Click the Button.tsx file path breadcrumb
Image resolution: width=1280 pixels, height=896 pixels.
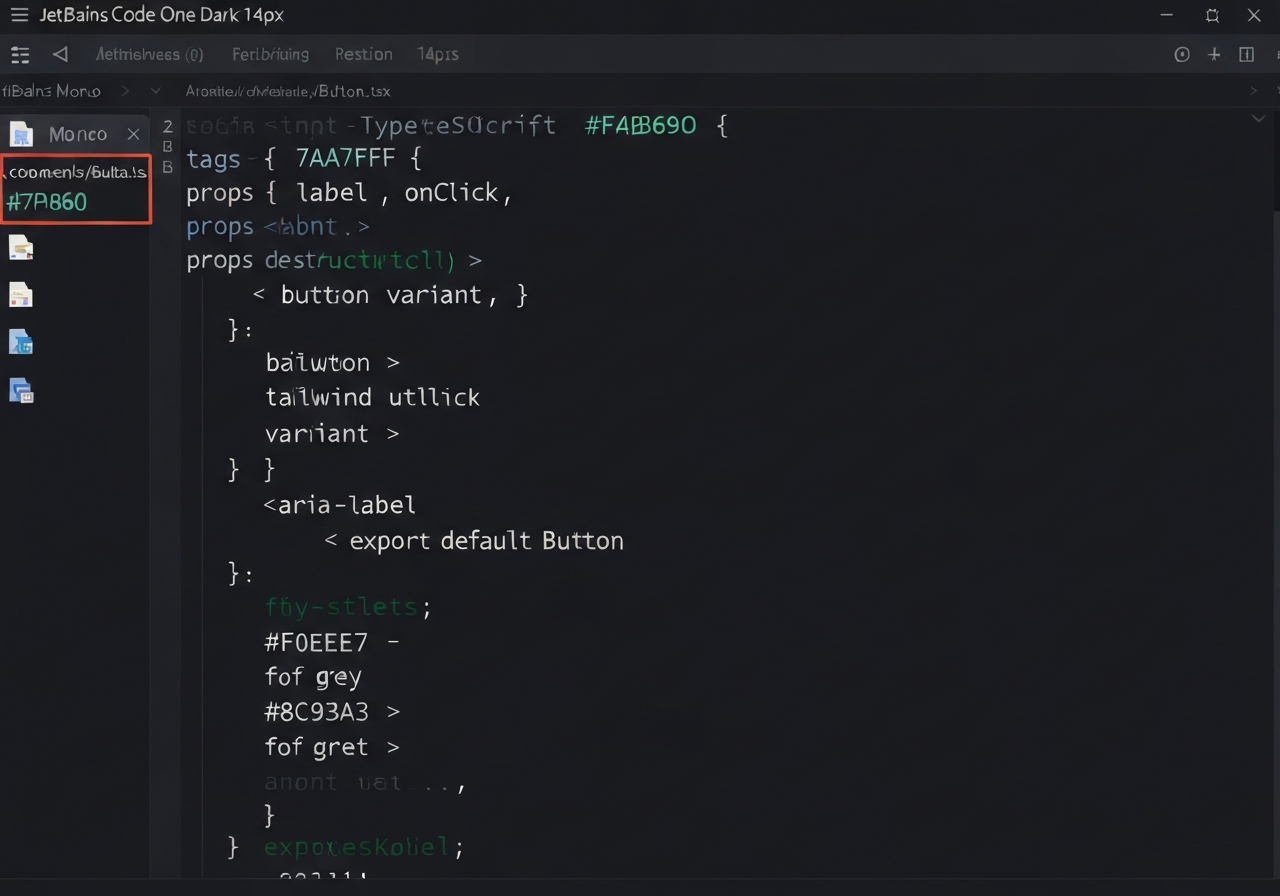coord(287,91)
